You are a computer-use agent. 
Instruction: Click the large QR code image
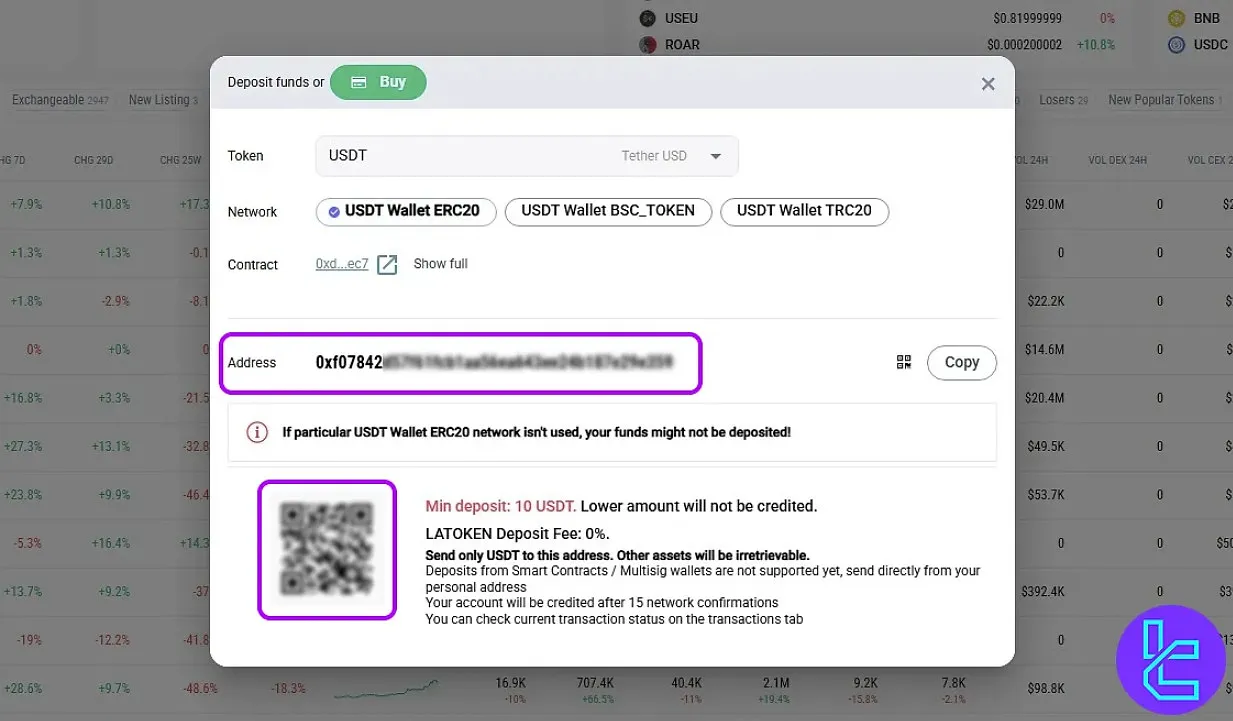(x=327, y=549)
